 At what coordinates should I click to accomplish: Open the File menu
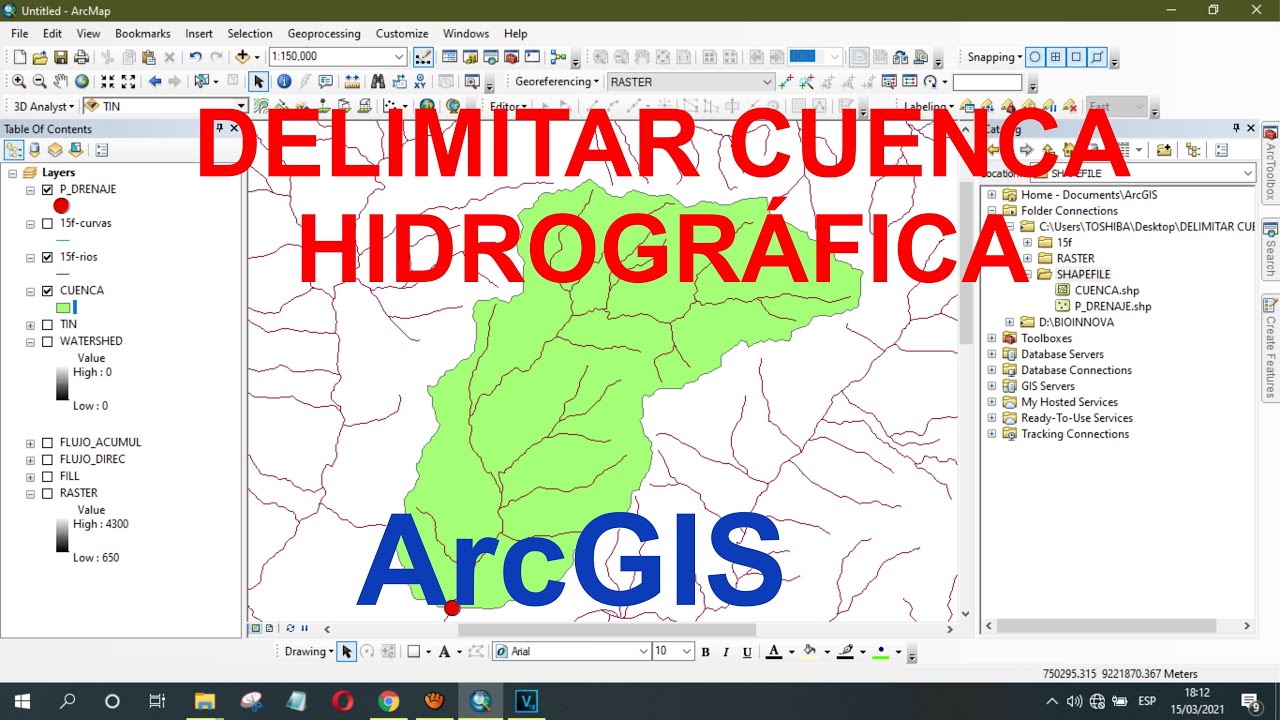(x=20, y=34)
